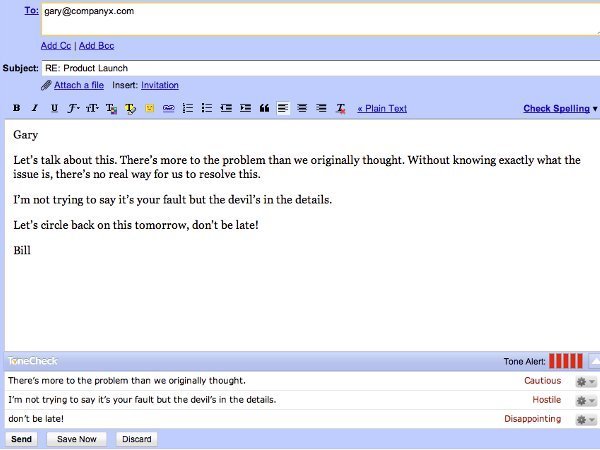600x450 pixels.
Task: Insert an emoticon
Action: pyautogui.click(x=150, y=108)
